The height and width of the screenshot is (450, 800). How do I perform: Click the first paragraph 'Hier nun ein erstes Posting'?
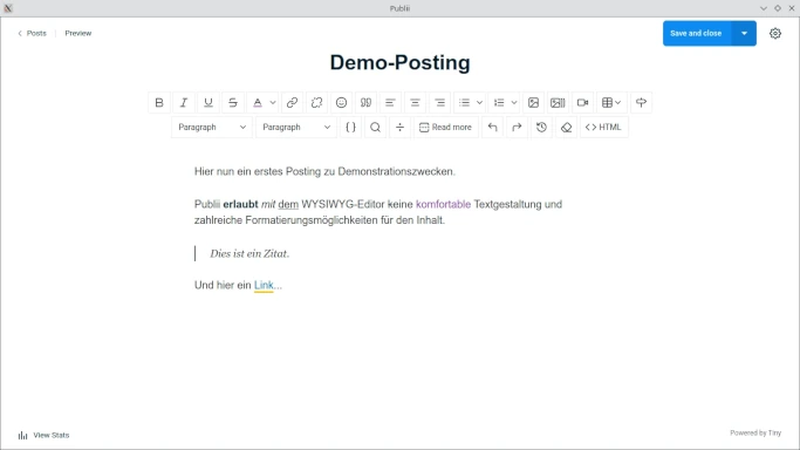324,171
